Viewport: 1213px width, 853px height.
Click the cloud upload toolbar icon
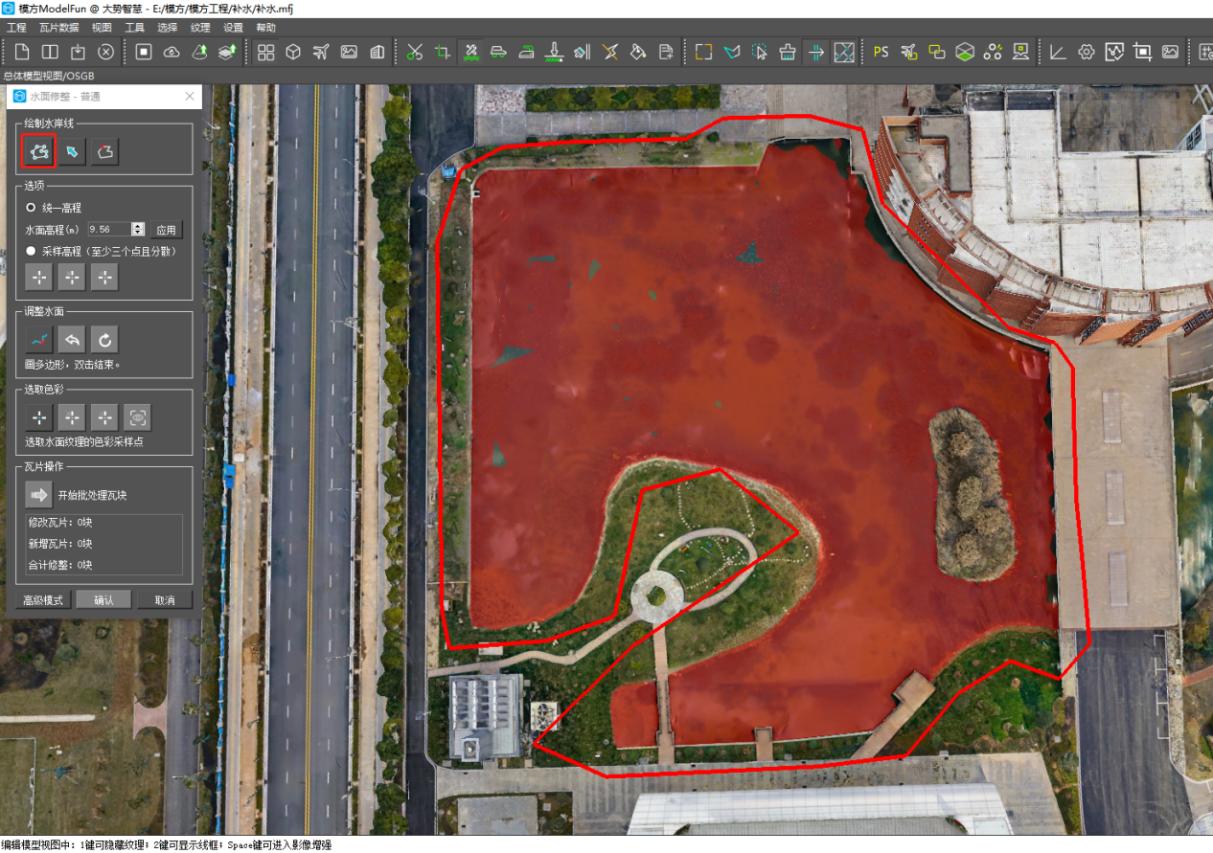(x=171, y=52)
